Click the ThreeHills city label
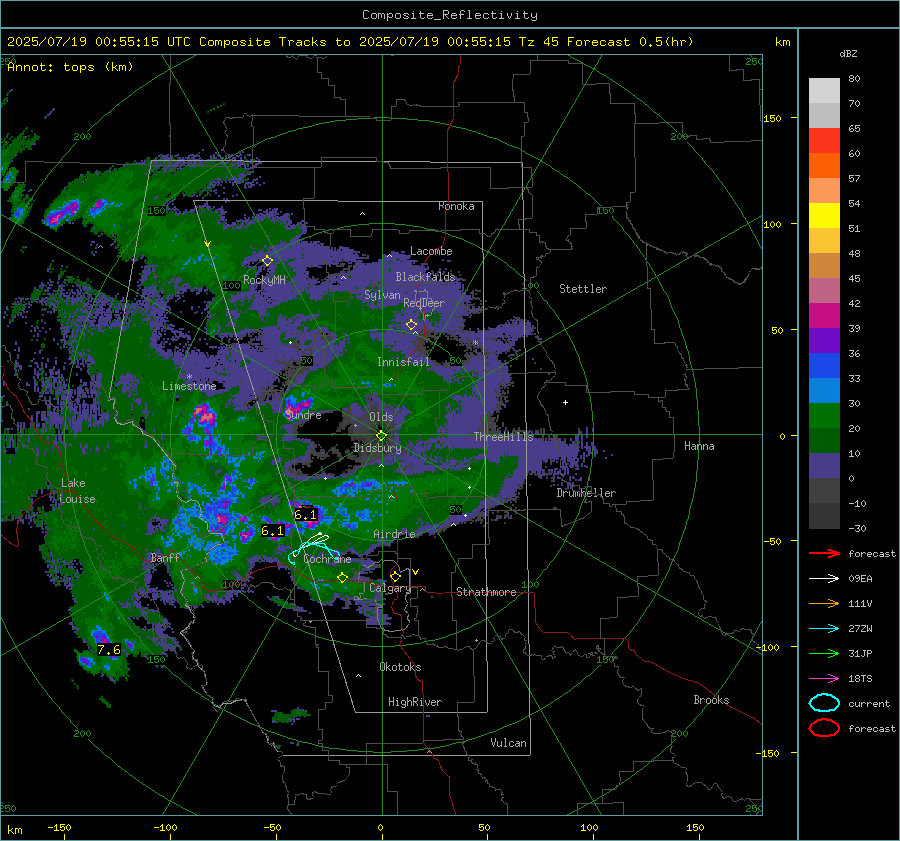Image resolution: width=900 pixels, height=841 pixels. click(503, 437)
